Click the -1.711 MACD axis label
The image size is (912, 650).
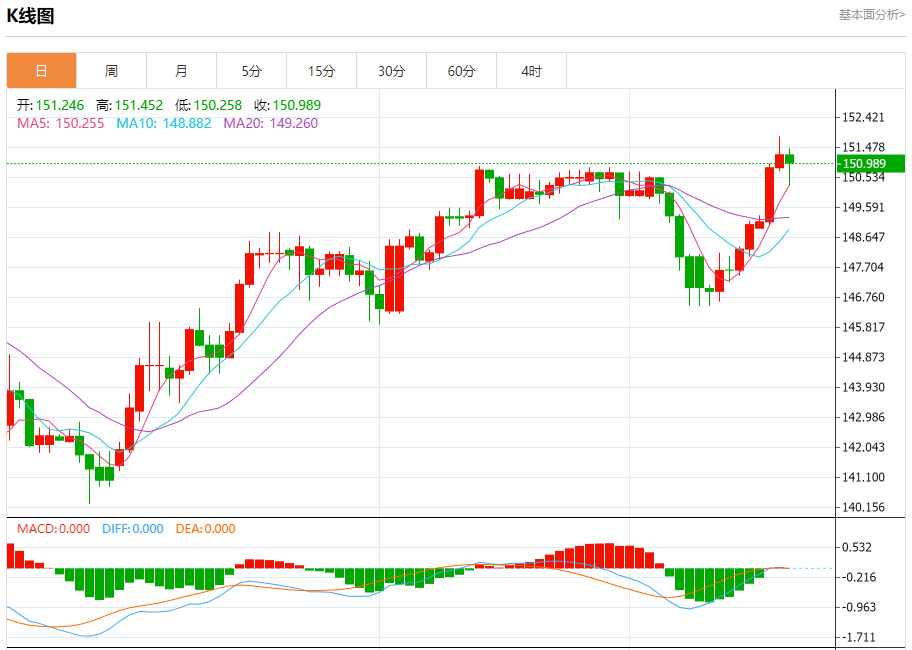[859, 638]
